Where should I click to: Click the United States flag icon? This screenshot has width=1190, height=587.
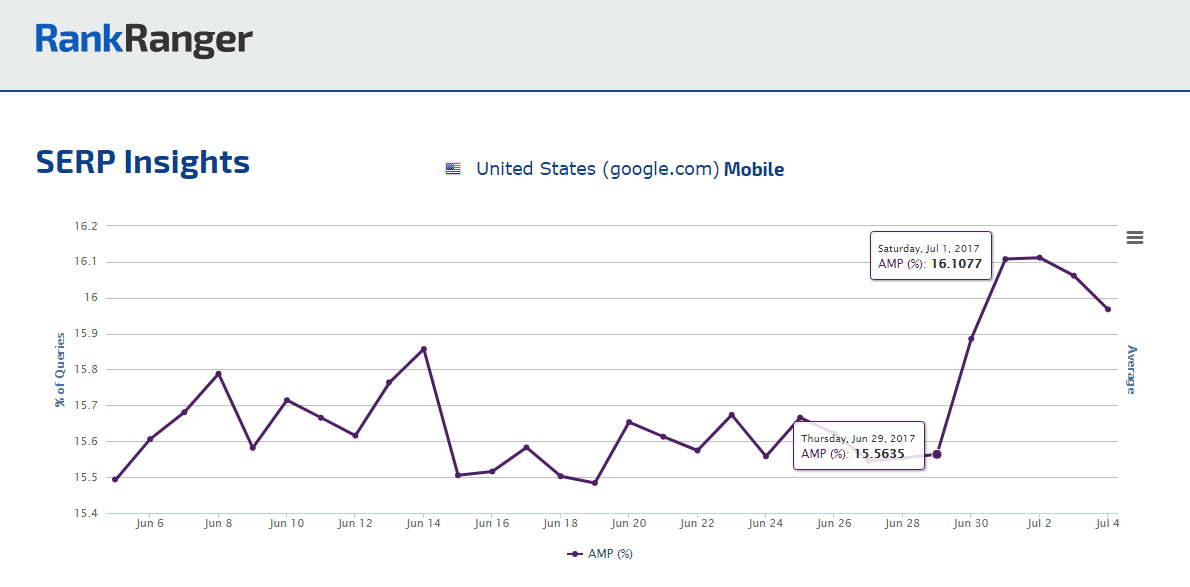(453, 169)
